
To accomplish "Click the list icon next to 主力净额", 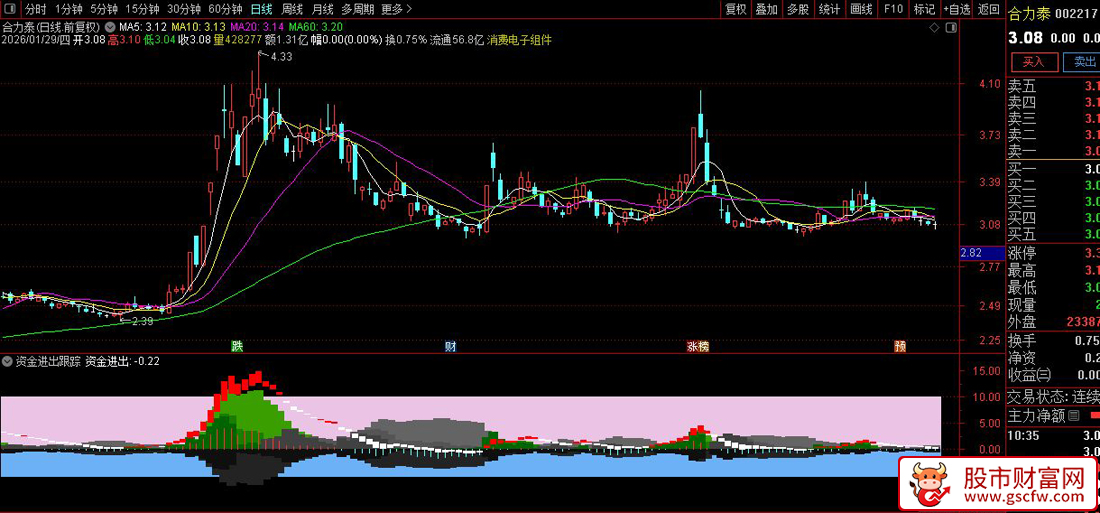I will click(x=1074, y=415).
